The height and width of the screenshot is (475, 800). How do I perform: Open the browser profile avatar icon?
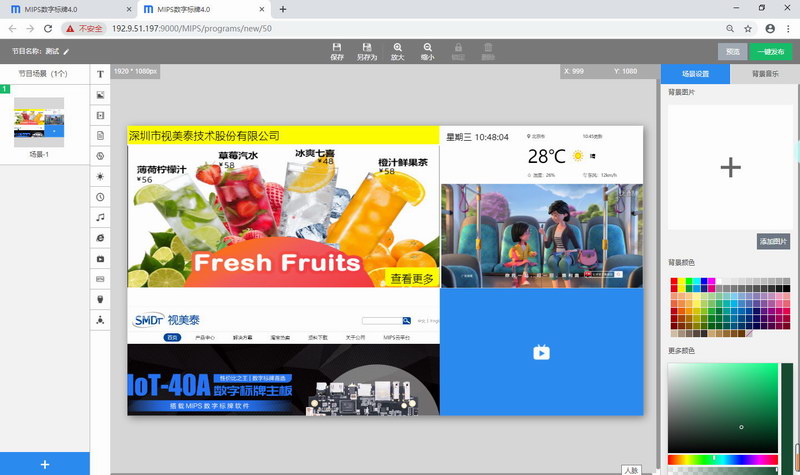coord(770,29)
